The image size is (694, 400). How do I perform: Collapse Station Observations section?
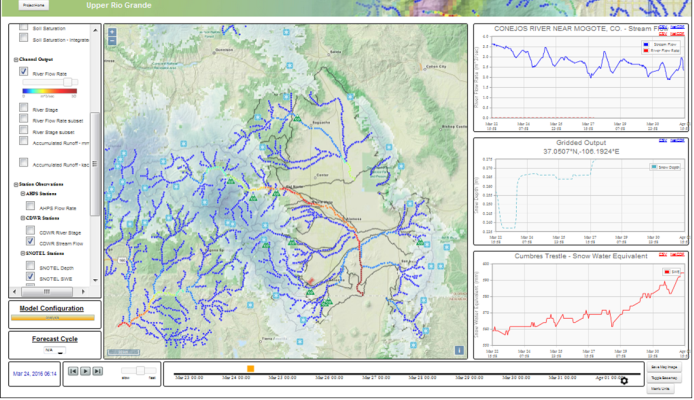[17, 184]
